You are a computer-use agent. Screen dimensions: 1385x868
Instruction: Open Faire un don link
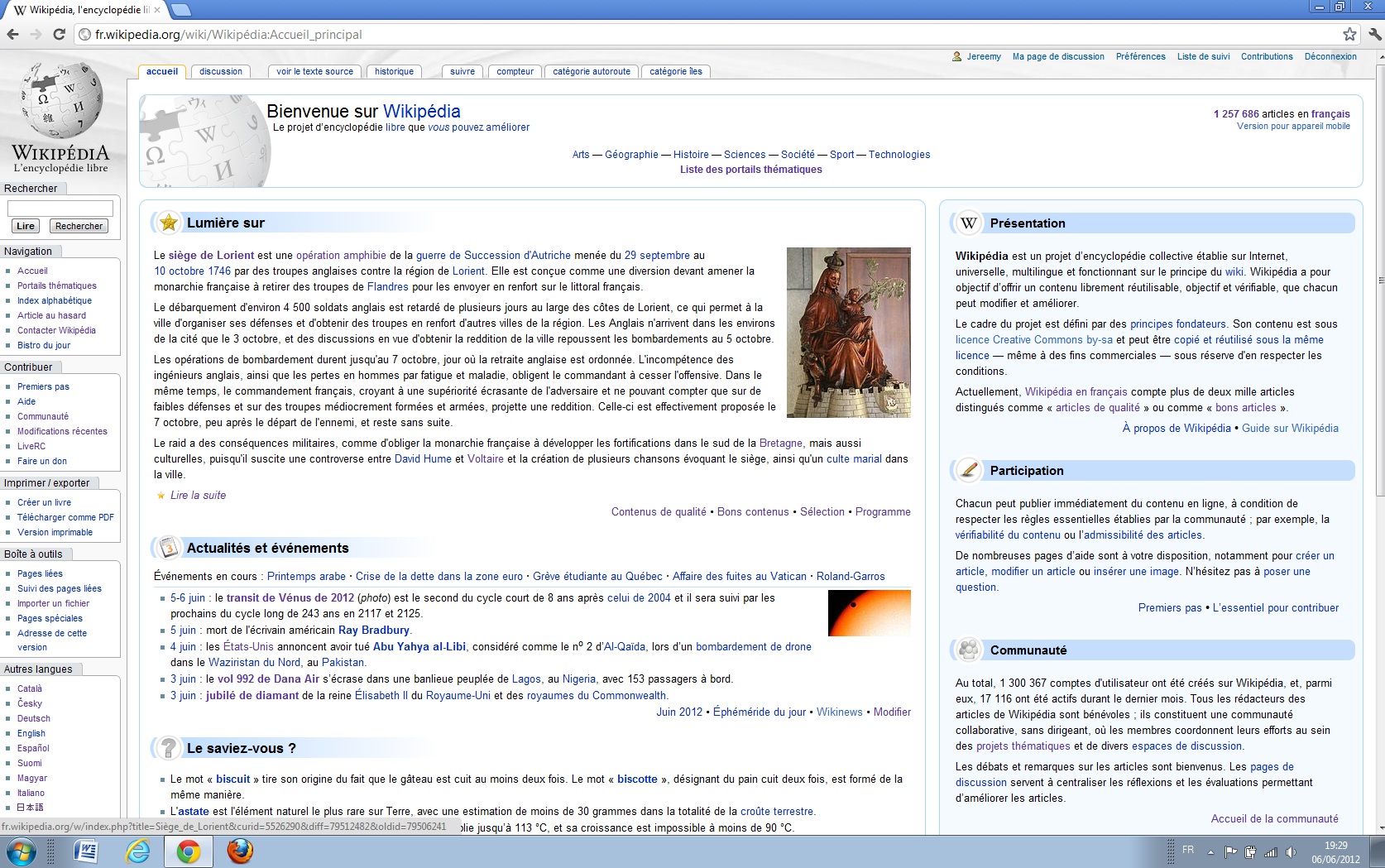[42, 461]
